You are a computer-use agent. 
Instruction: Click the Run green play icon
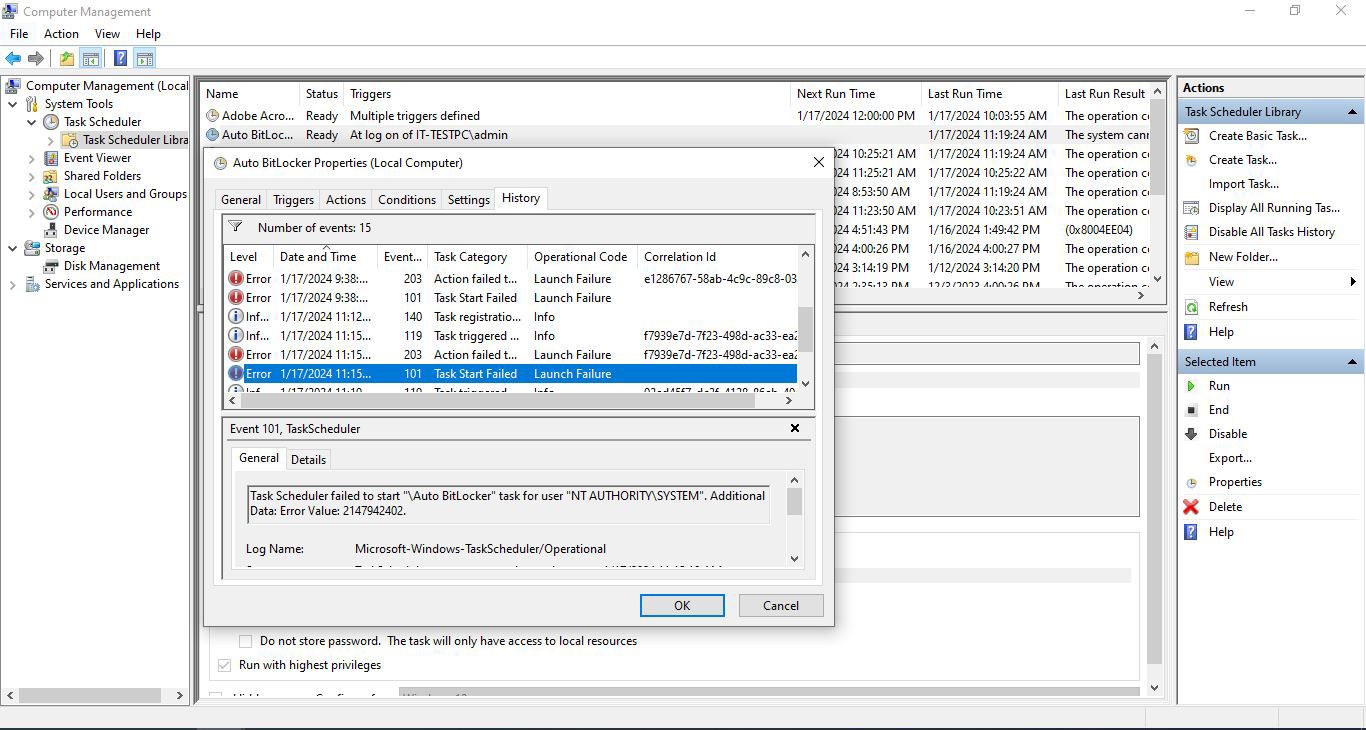click(1191, 386)
